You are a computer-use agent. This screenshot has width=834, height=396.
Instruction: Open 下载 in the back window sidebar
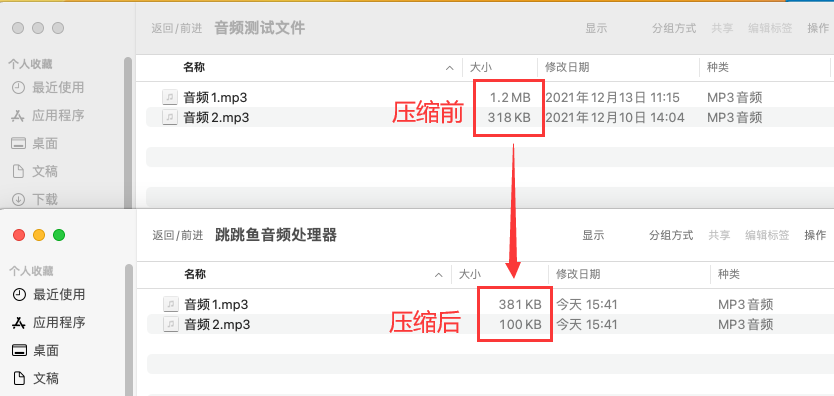tap(34, 199)
